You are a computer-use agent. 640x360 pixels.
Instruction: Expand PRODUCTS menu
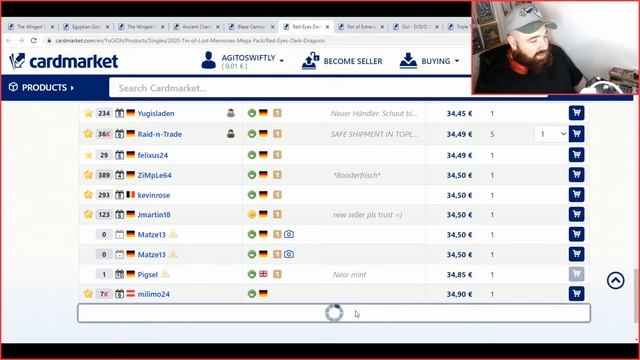click(x=42, y=87)
